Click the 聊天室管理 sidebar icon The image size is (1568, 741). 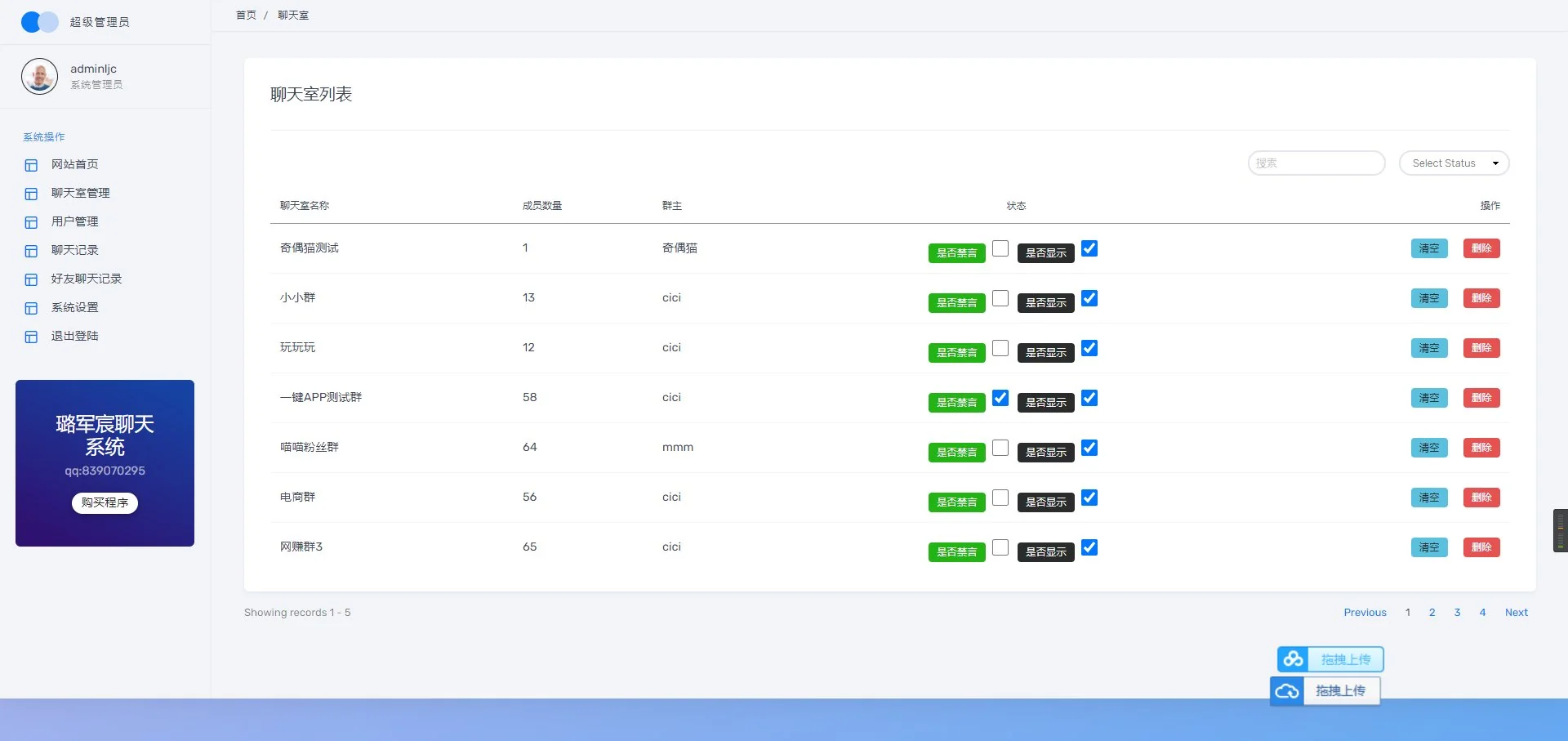pyautogui.click(x=31, y=194)
